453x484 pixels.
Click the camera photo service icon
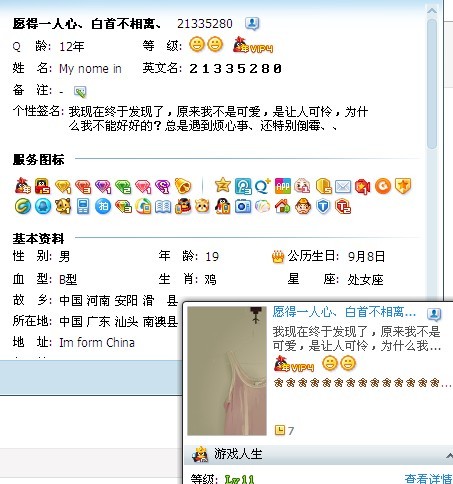coord(243,206)
